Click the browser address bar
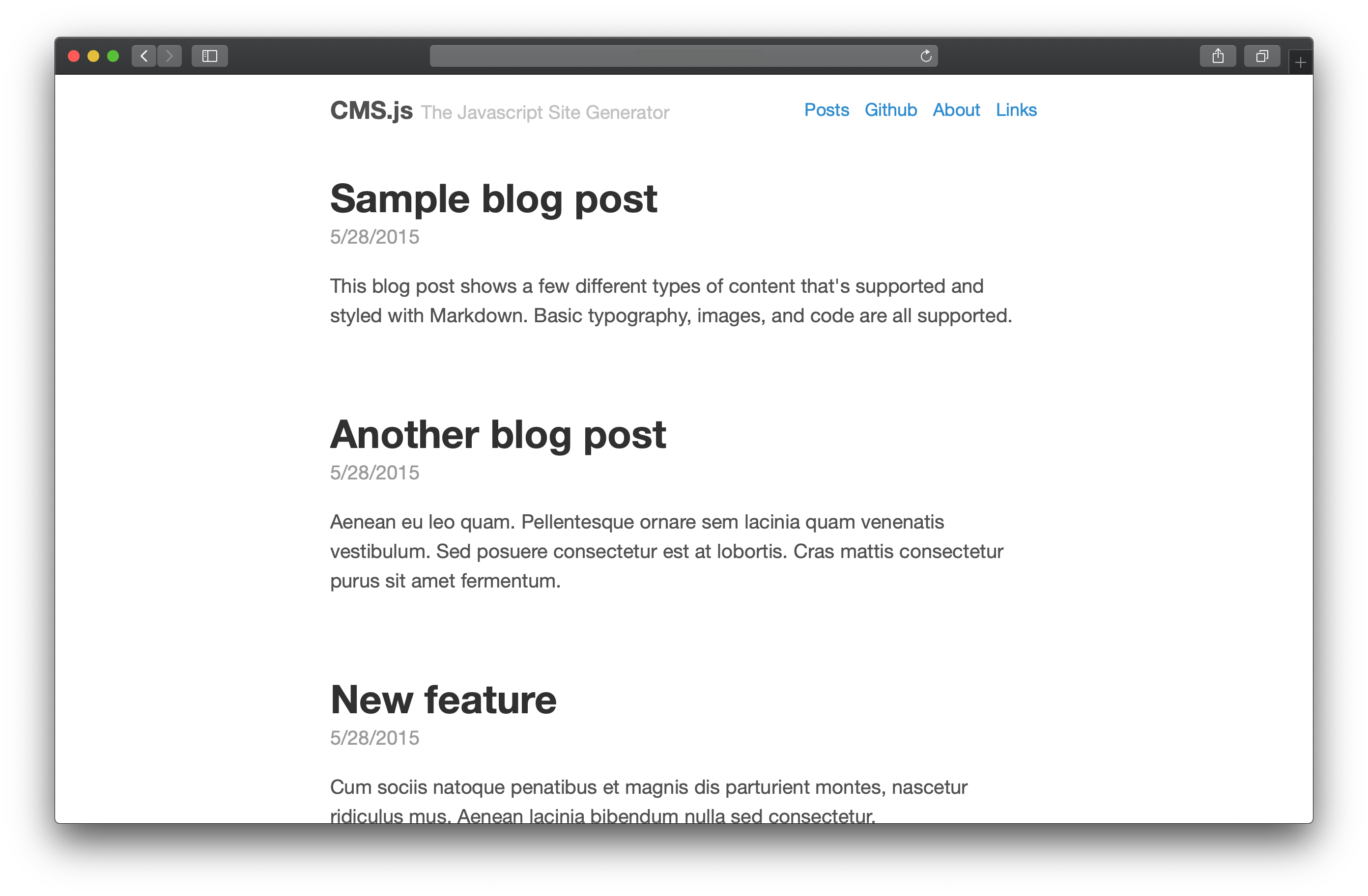The image size is (1368, 896). [684, 56]
